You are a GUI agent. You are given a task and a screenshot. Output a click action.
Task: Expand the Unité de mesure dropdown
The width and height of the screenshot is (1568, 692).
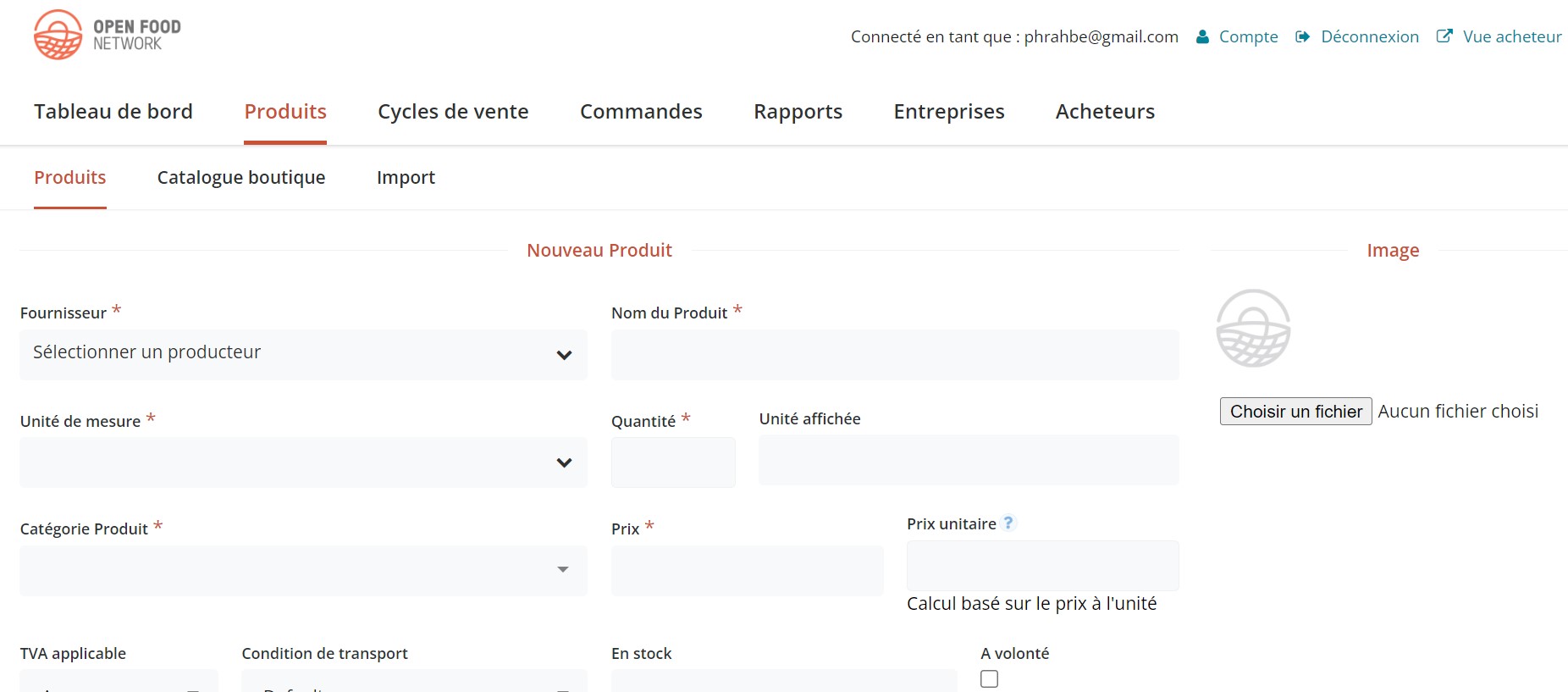click(x=303, y=462)
